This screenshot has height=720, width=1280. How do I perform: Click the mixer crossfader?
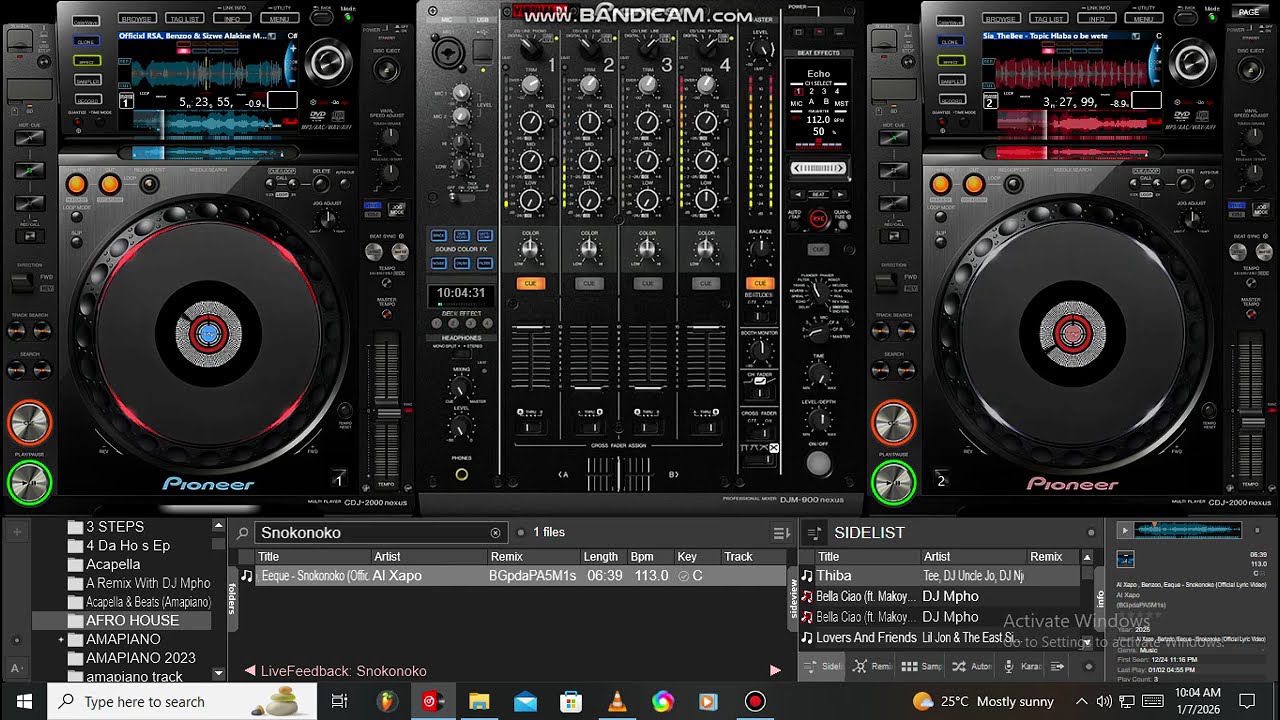619,474
